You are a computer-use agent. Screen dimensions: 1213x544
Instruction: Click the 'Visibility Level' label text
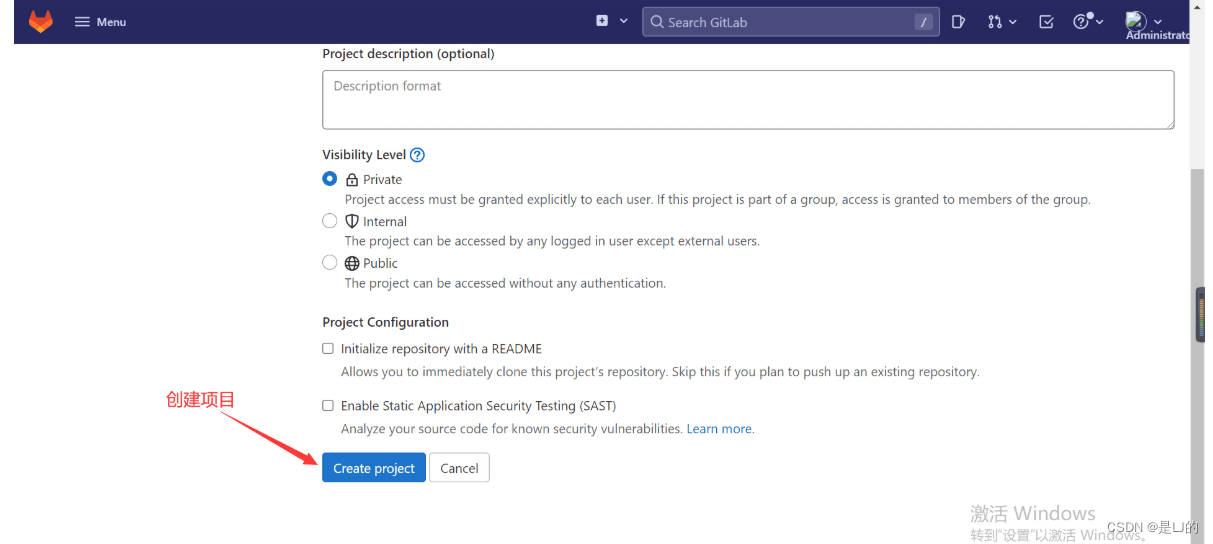click(x=364, y=155)
